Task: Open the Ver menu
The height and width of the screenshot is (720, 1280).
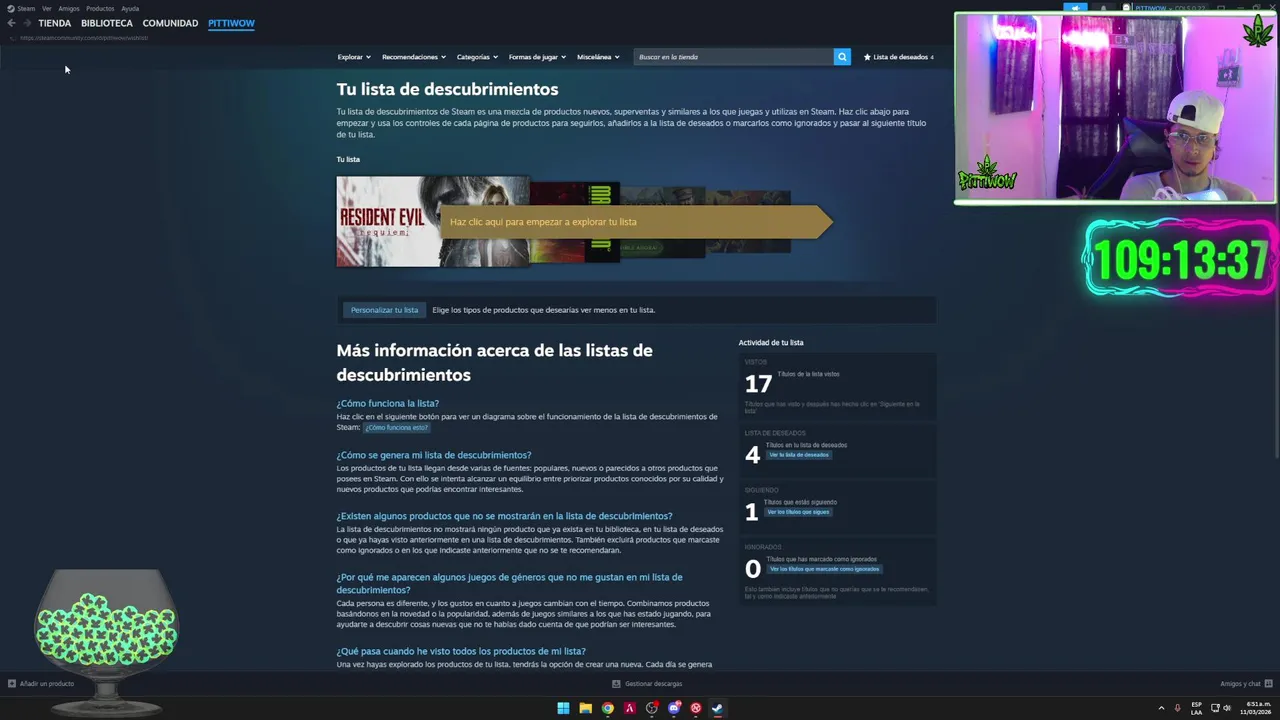Action: pos(46,8)
